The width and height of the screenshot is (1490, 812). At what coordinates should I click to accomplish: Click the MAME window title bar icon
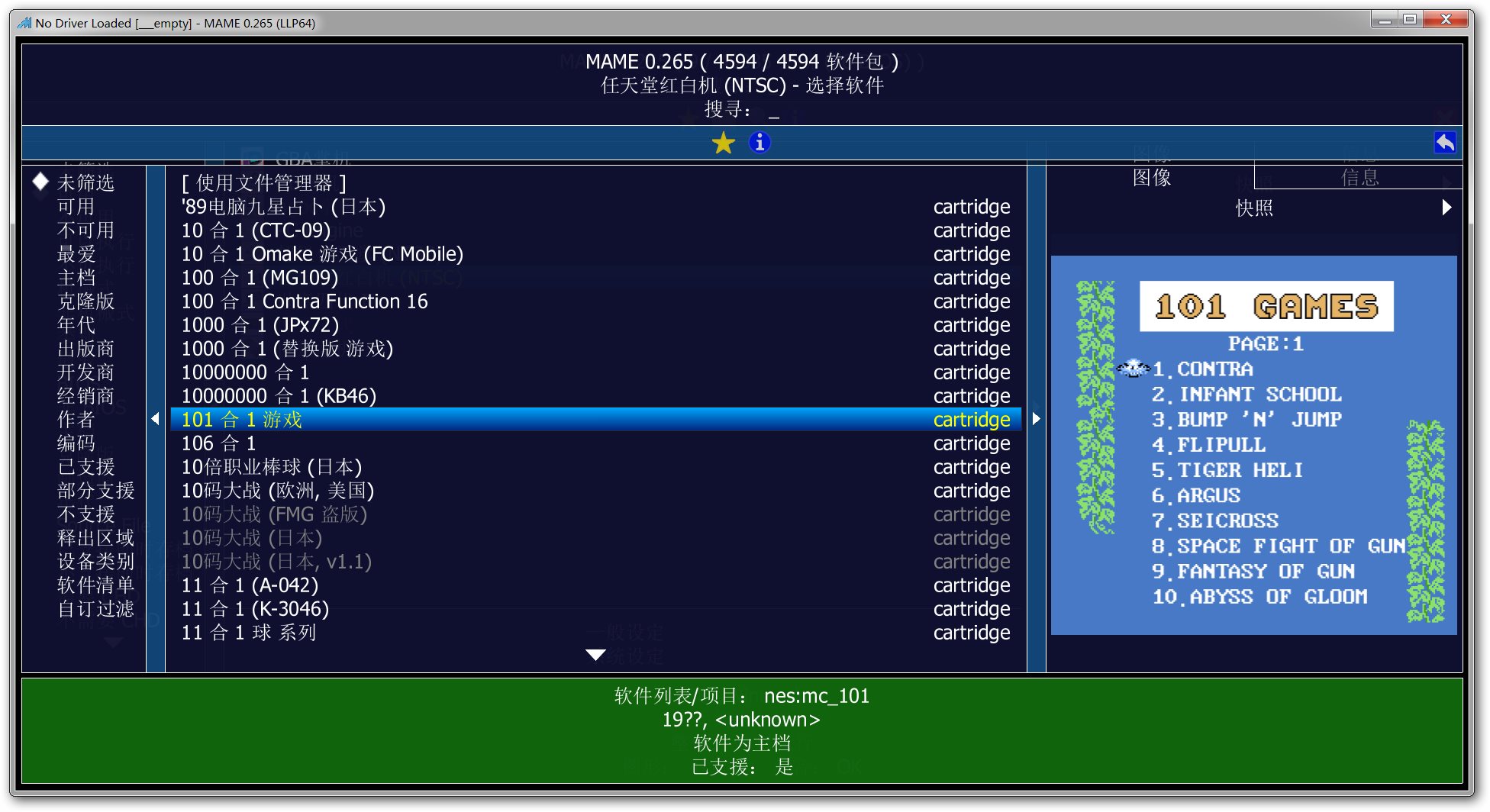(x=24, y=23)
